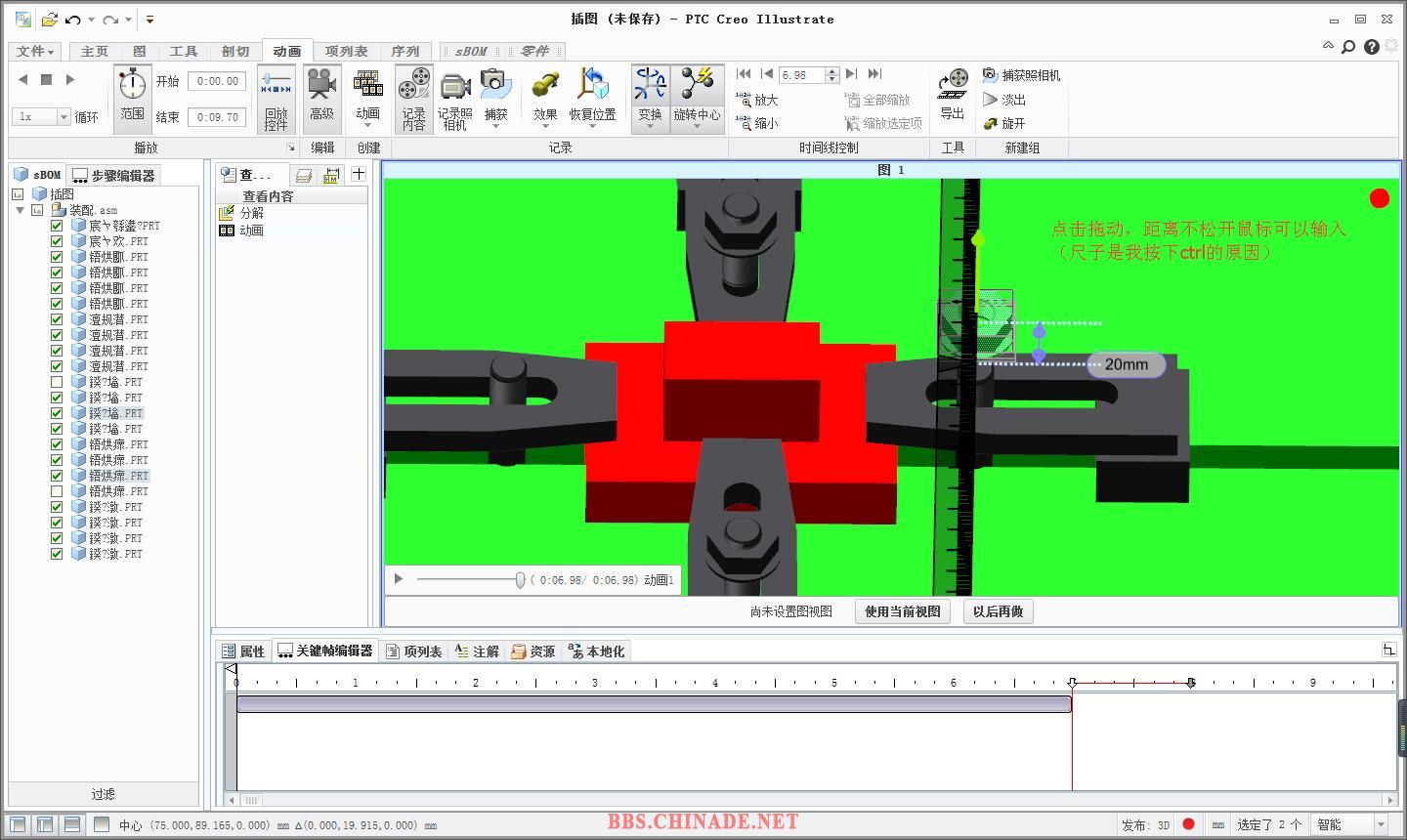
Task: Check the second unchecked part in sBOM
Action: [x=57, y=491]
